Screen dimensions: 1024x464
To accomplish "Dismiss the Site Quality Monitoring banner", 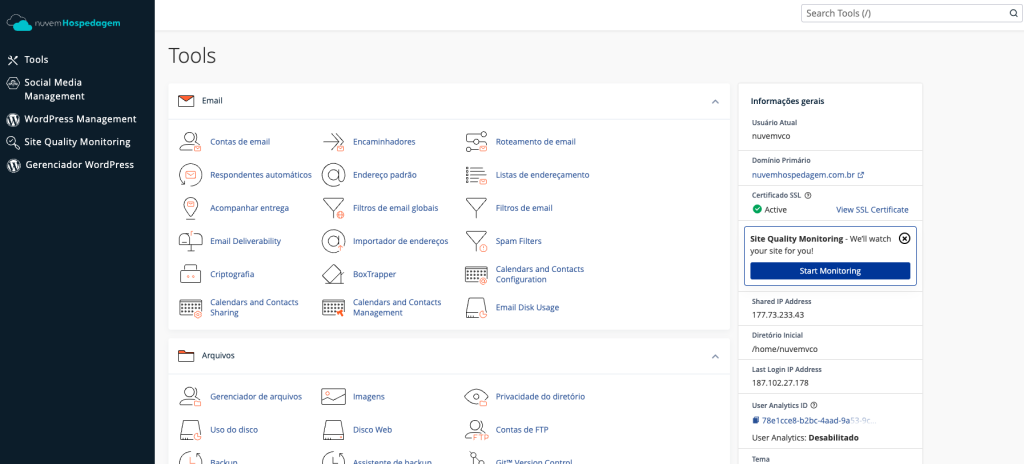I will pos(904,239).
